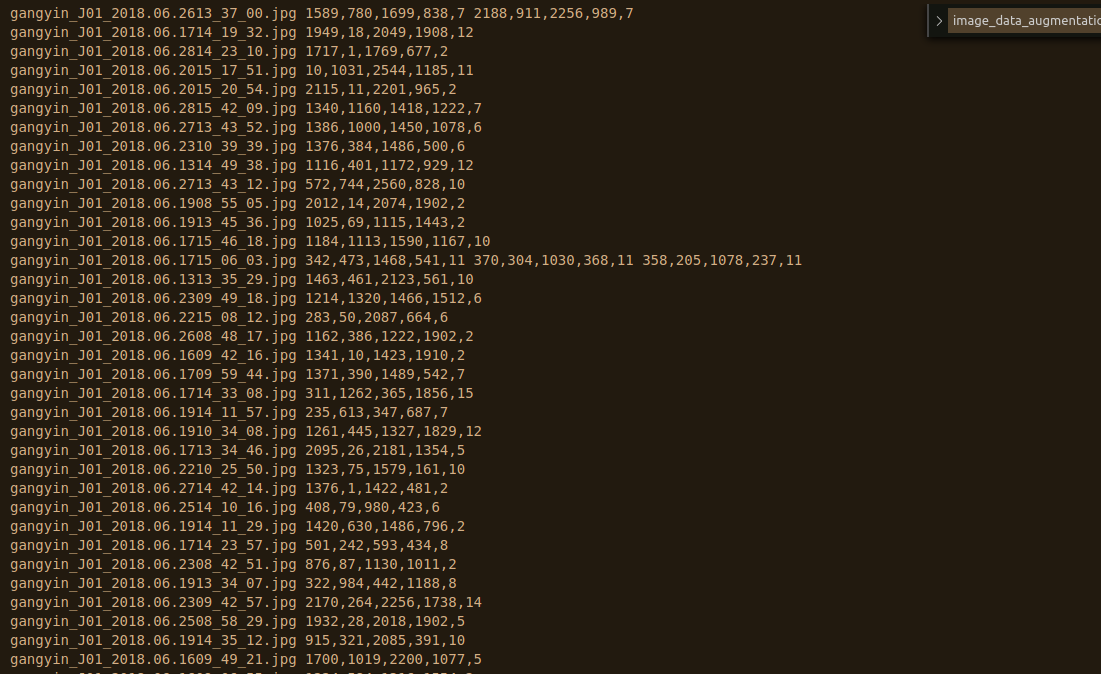Select gangyin_J01_2018.06.2215_08_12.jpg filename
1101x674 pixels.
point(150,317)
